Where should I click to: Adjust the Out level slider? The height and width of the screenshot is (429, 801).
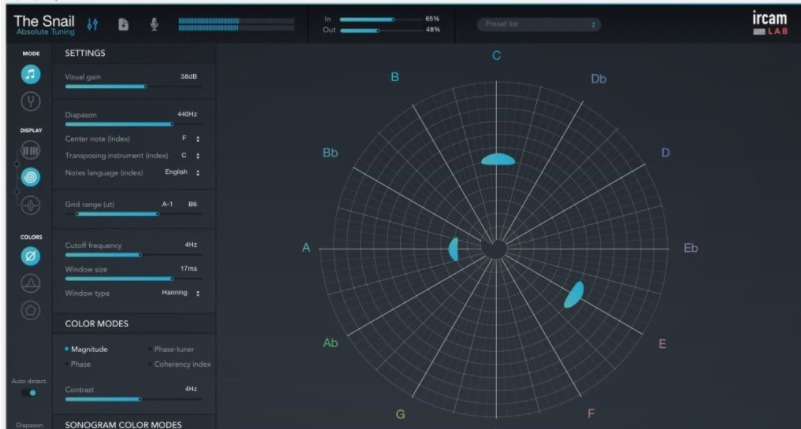381,30
